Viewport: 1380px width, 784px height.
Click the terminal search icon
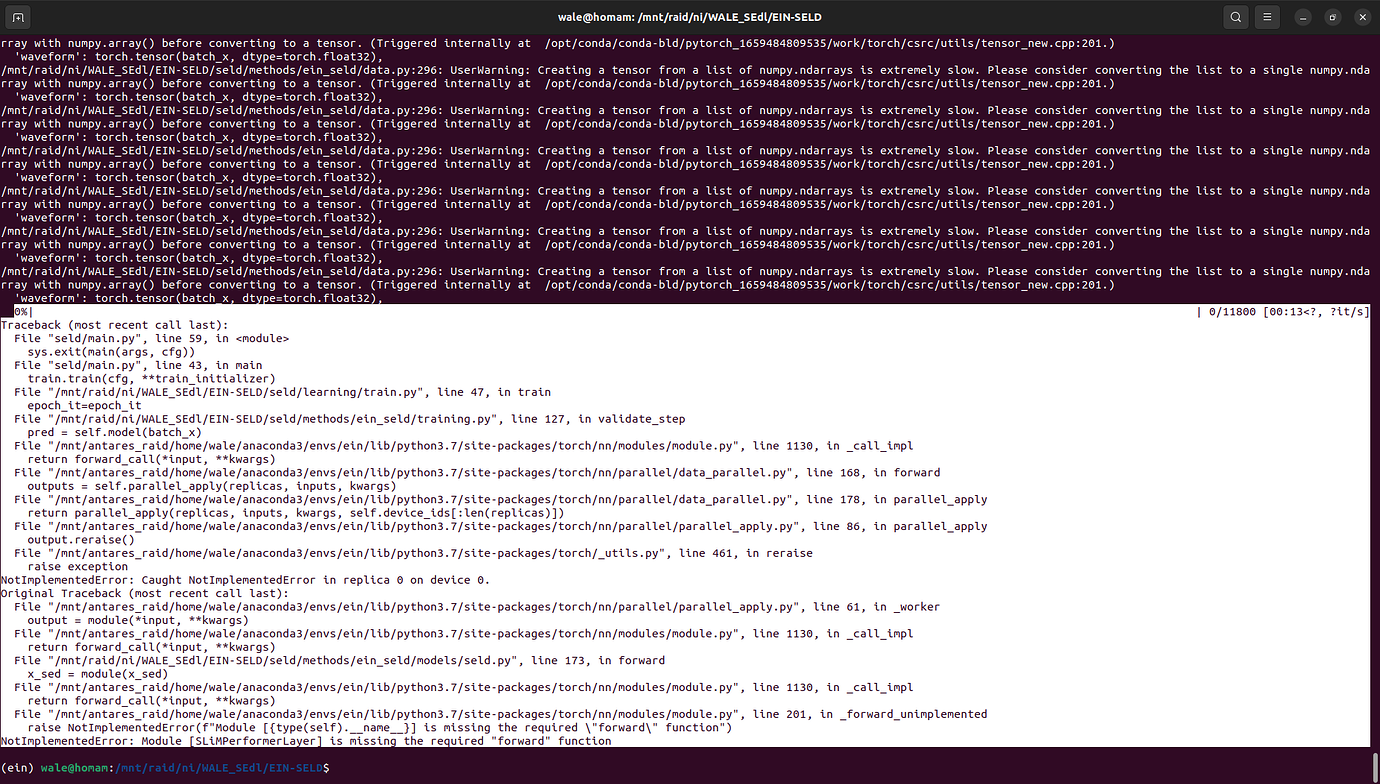1236,17
